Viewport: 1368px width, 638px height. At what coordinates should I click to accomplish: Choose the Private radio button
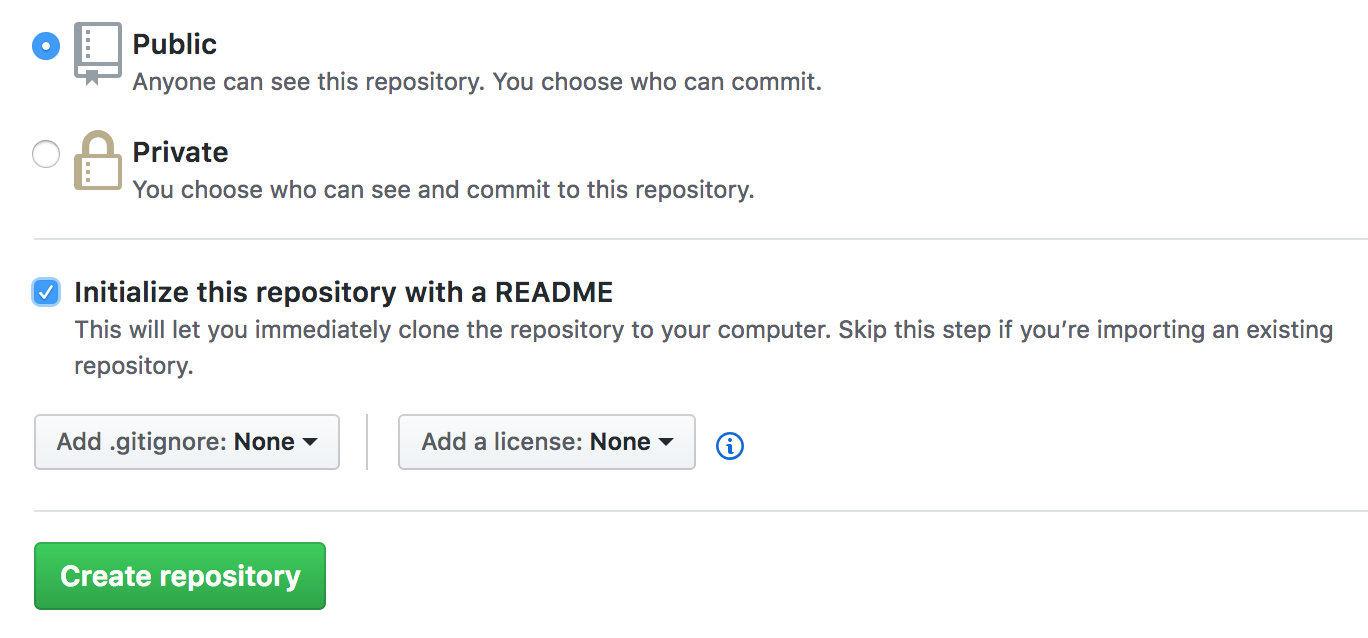[46, 154]
